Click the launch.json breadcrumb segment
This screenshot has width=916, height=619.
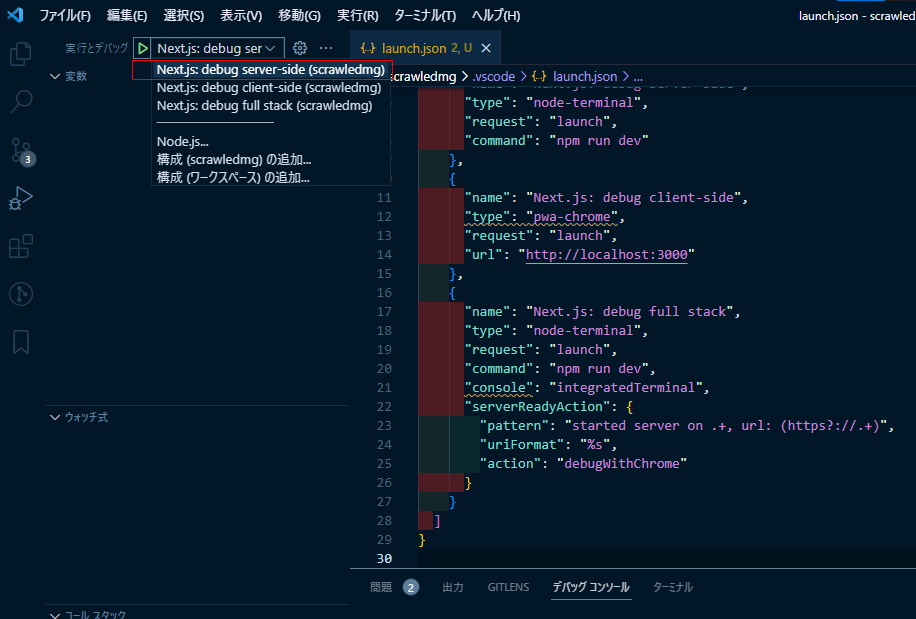[x=585, y=76]
